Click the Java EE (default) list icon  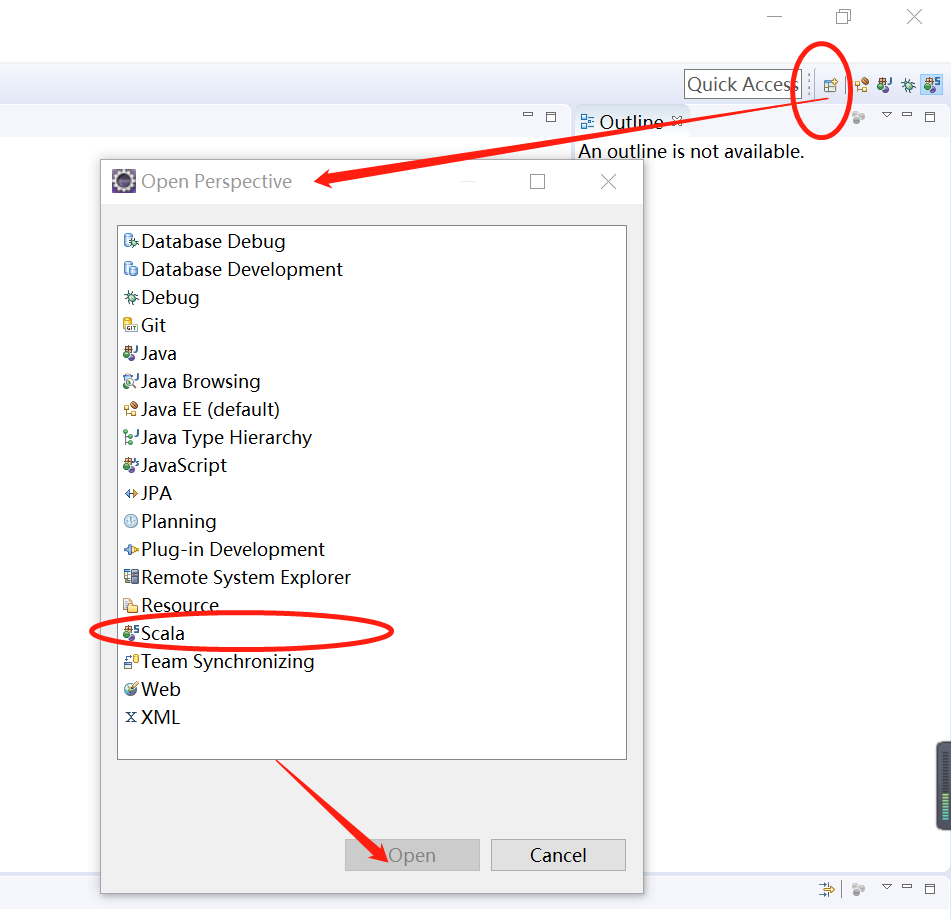click(131, 409)
